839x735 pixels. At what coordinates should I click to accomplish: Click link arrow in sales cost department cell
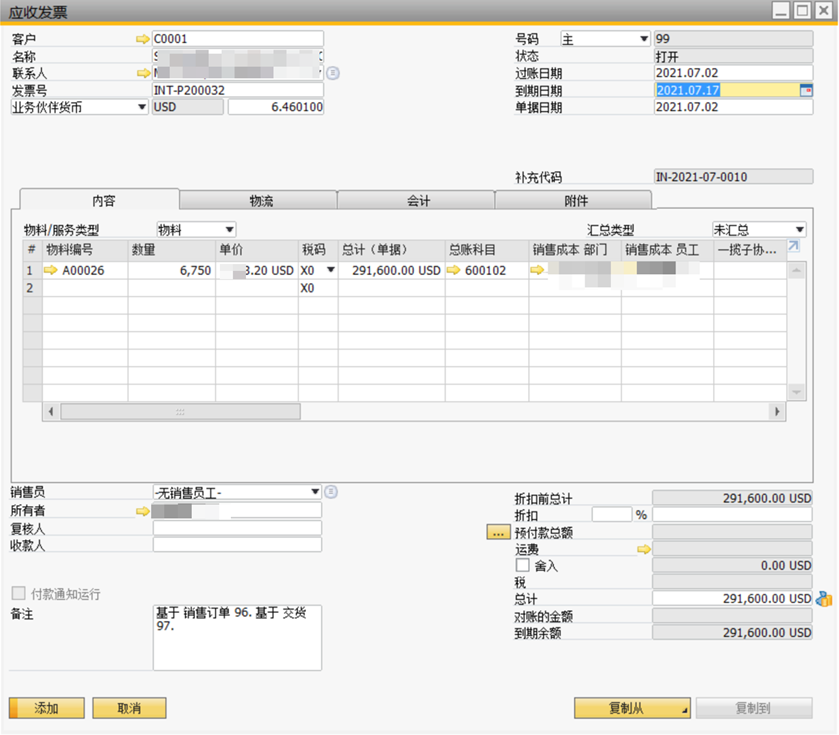537,270
